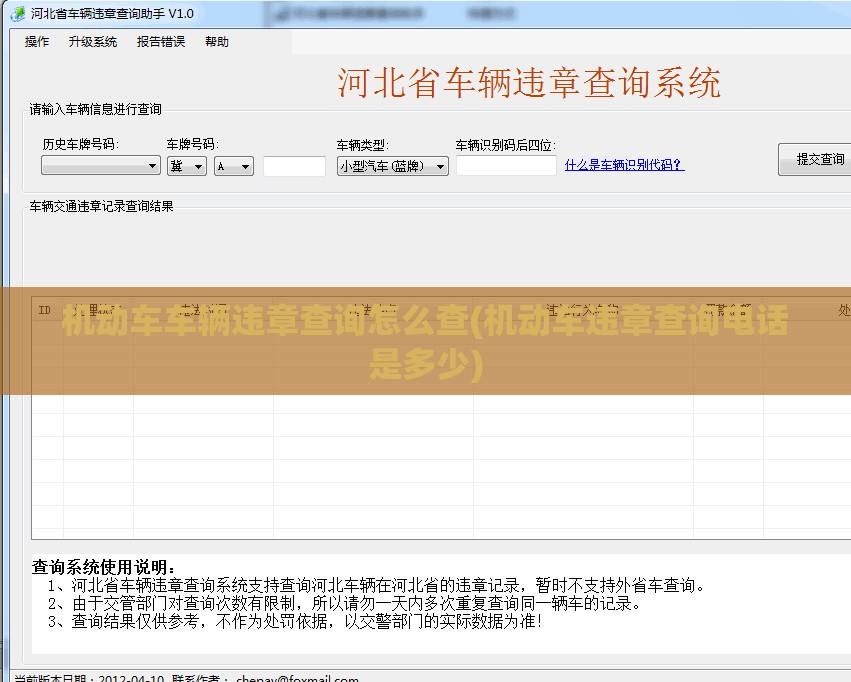This screenshot has width=851, height=682.
Task: Click the plate number input field
Action: tap(294, 166)
